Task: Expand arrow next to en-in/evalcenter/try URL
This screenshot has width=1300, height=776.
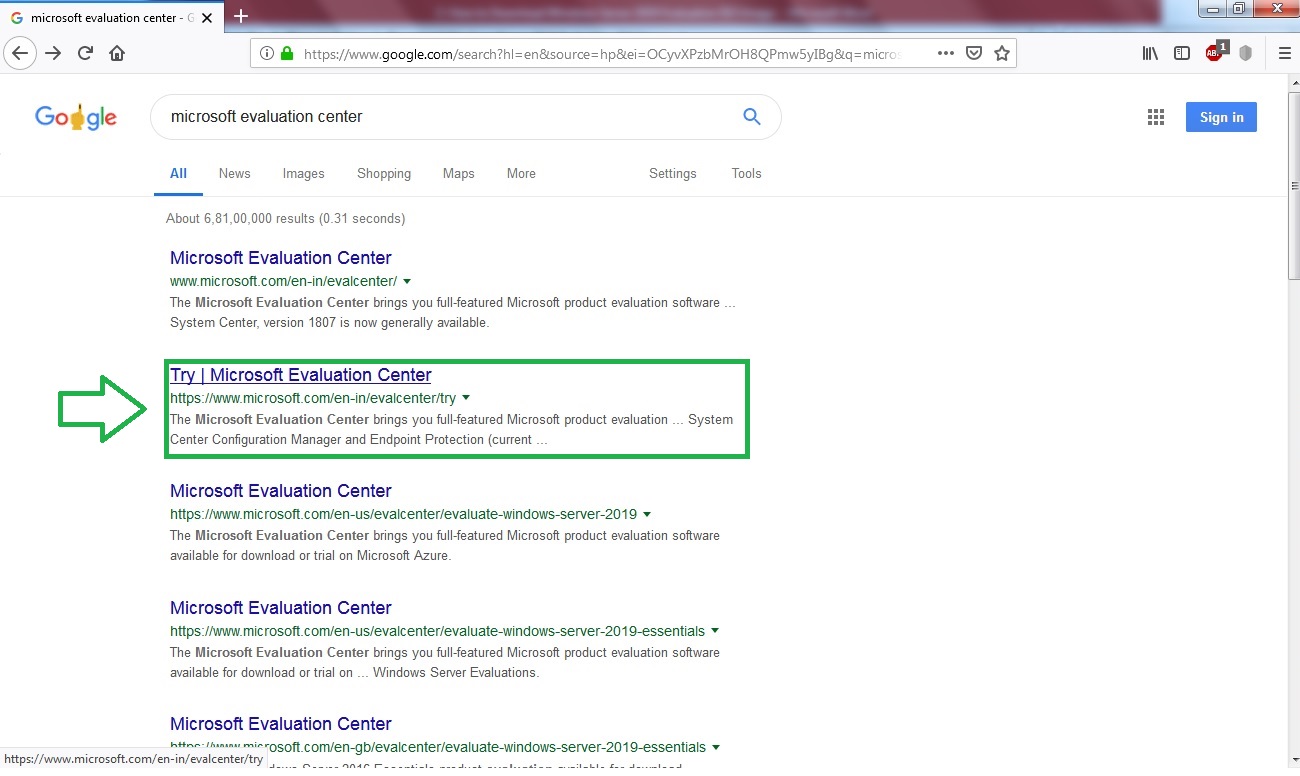Action: [466, 399]
